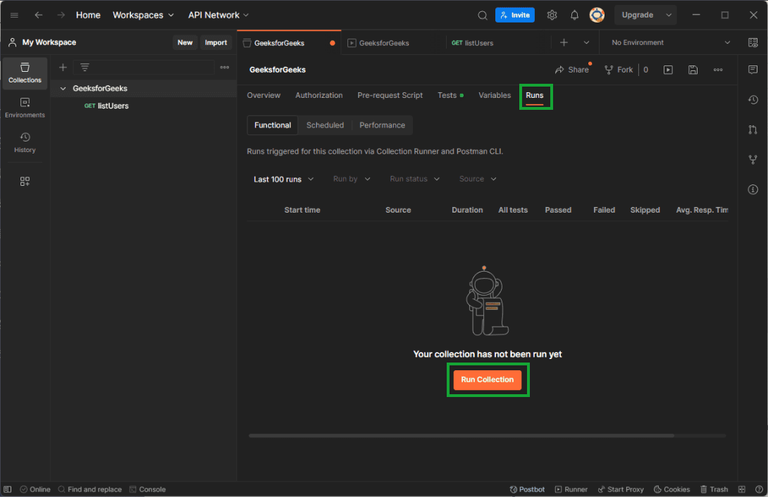Save the collection with the disk icon

pyautogui.click(x=693, y=70)
